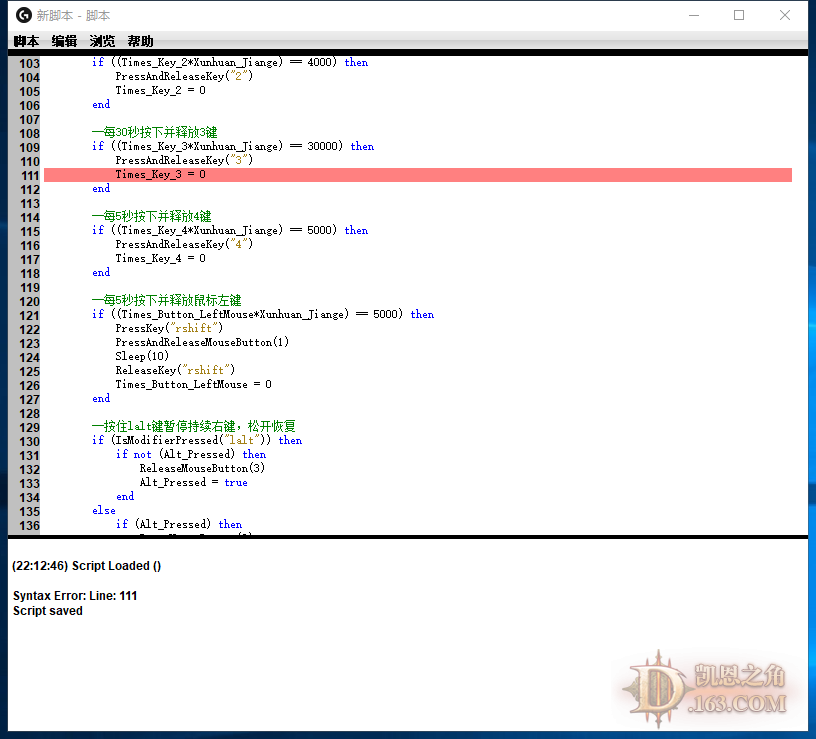Click the 'if not (Alt_Pressed) then' line

190,454
